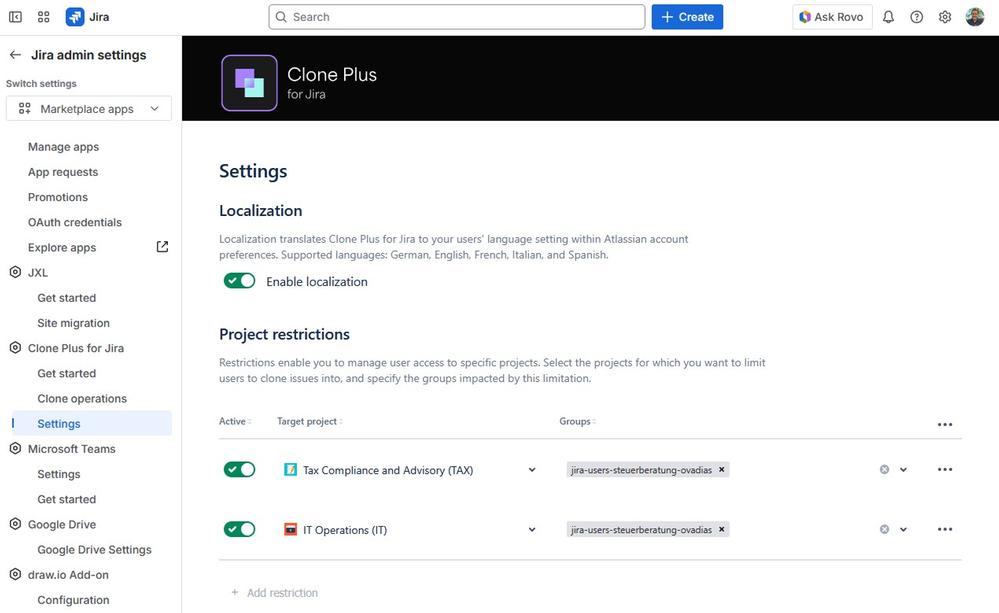This screenshot has width=999, height=613.
Task: Open Get started under Clone Plus for Jira
Action: coord(66,372)
